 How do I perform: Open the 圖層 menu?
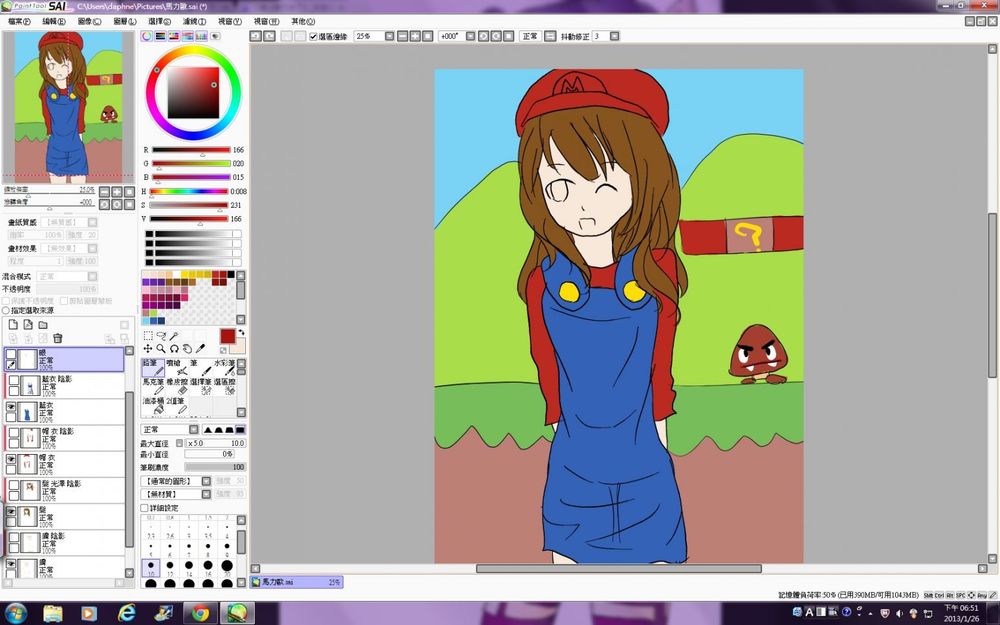click(x=125, y=21)
